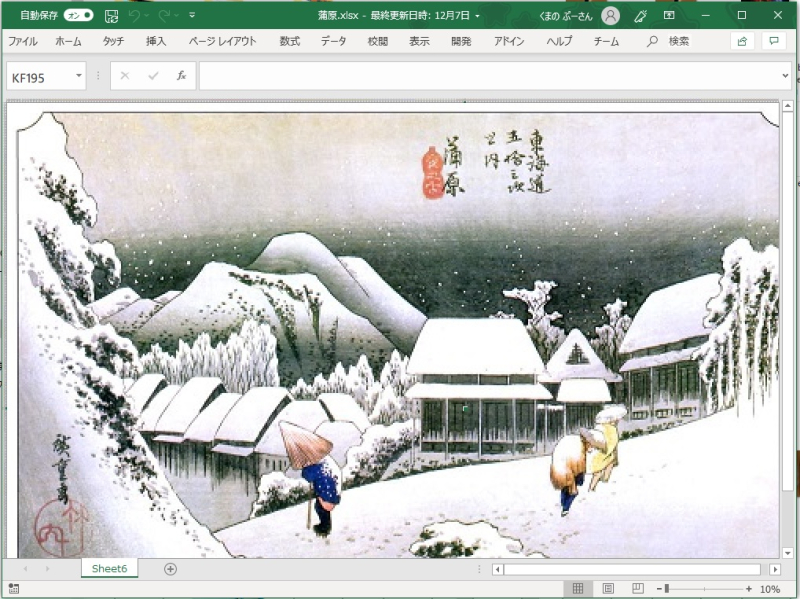
Task: Click the three-dot sheet tab splitter handle
Action: (x=479, y=569)
